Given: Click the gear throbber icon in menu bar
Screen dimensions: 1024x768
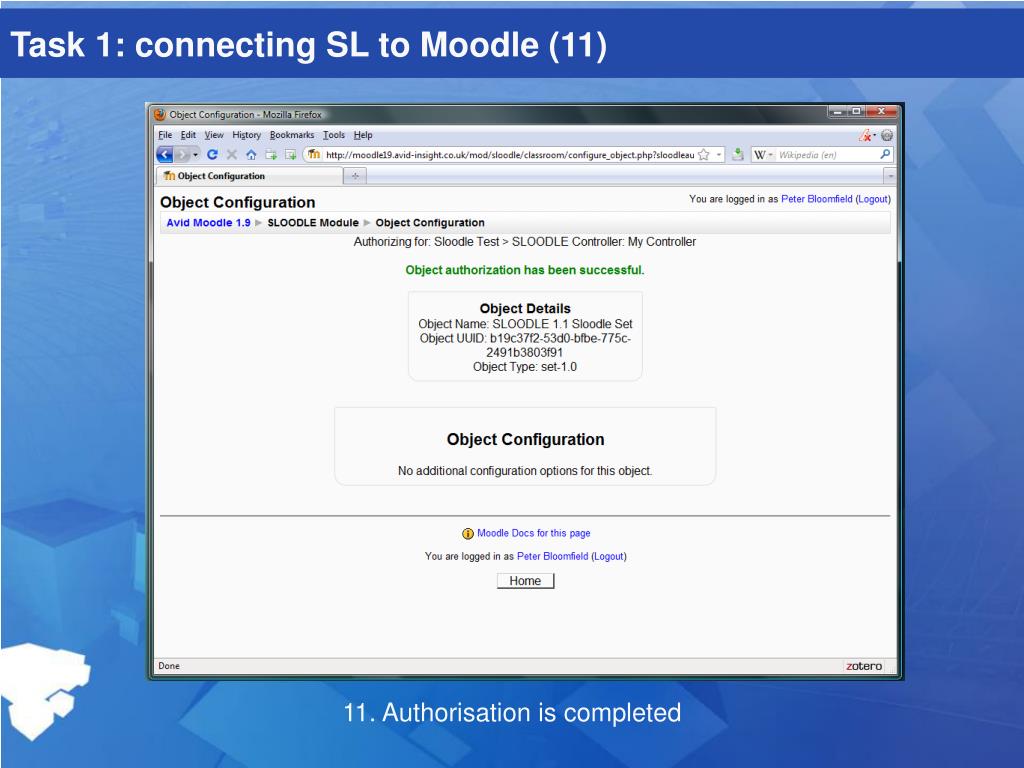Looking at the screenshot, I should 887,135.
